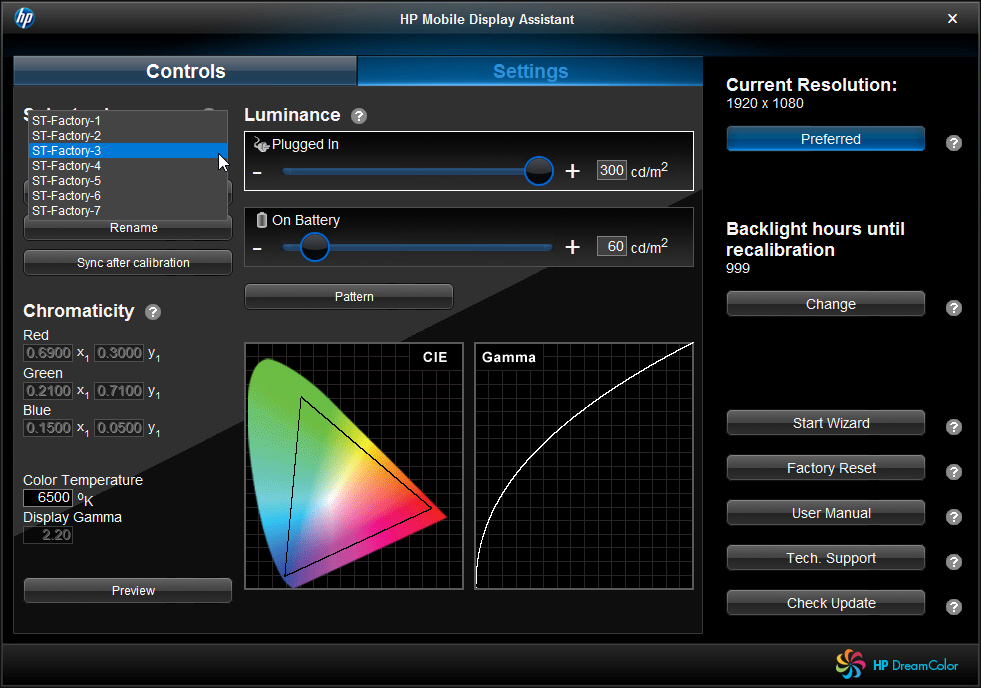Open help icon next to Preferred button
This screenshot has height=688, width=981.
coord(954,143)
